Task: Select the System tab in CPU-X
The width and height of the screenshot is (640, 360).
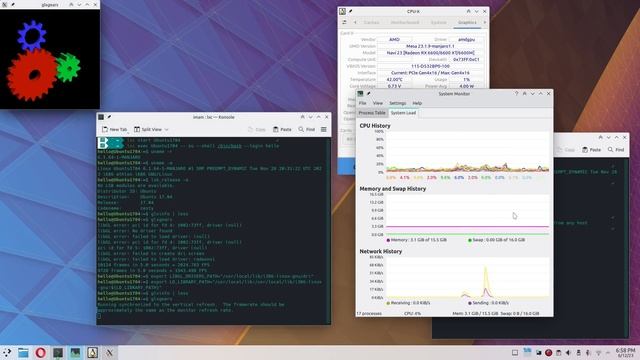Action: (x=438, y=22)
